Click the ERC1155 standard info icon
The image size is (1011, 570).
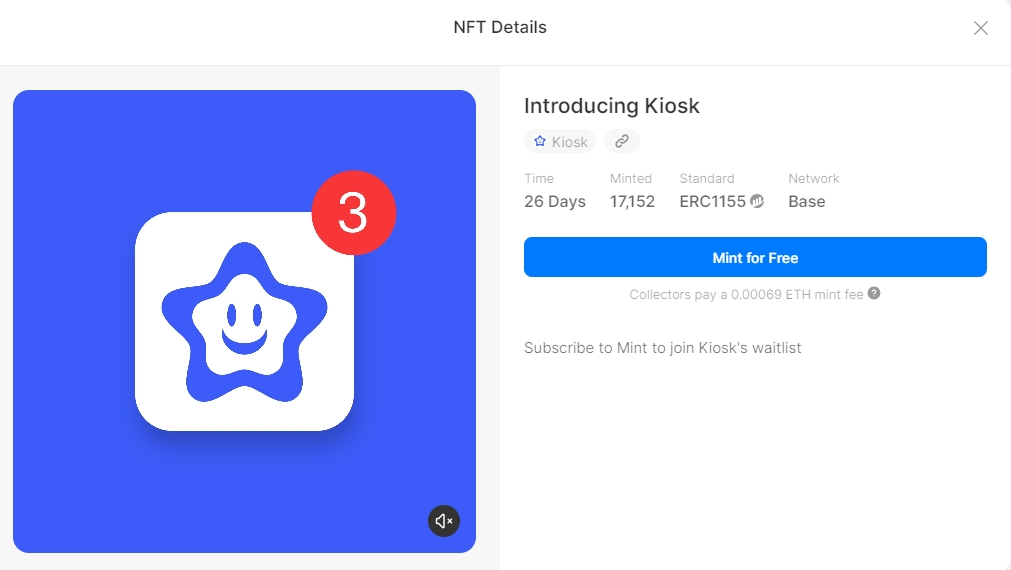pyautogui.click(x=757, y=201)
